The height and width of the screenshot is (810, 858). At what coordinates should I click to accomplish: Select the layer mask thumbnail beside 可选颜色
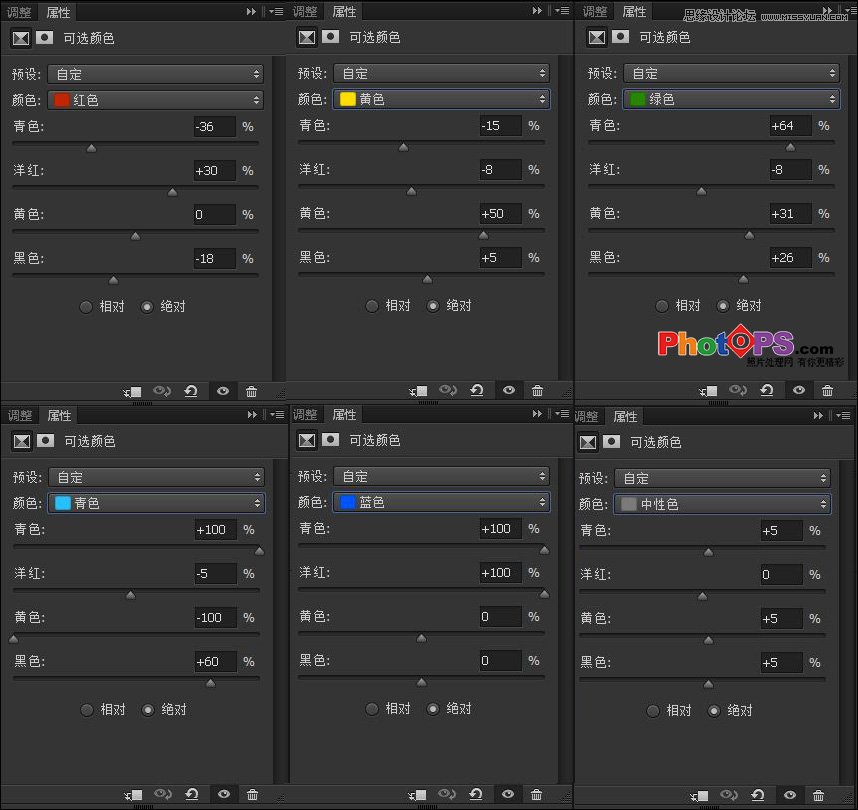tap(43, 37)
